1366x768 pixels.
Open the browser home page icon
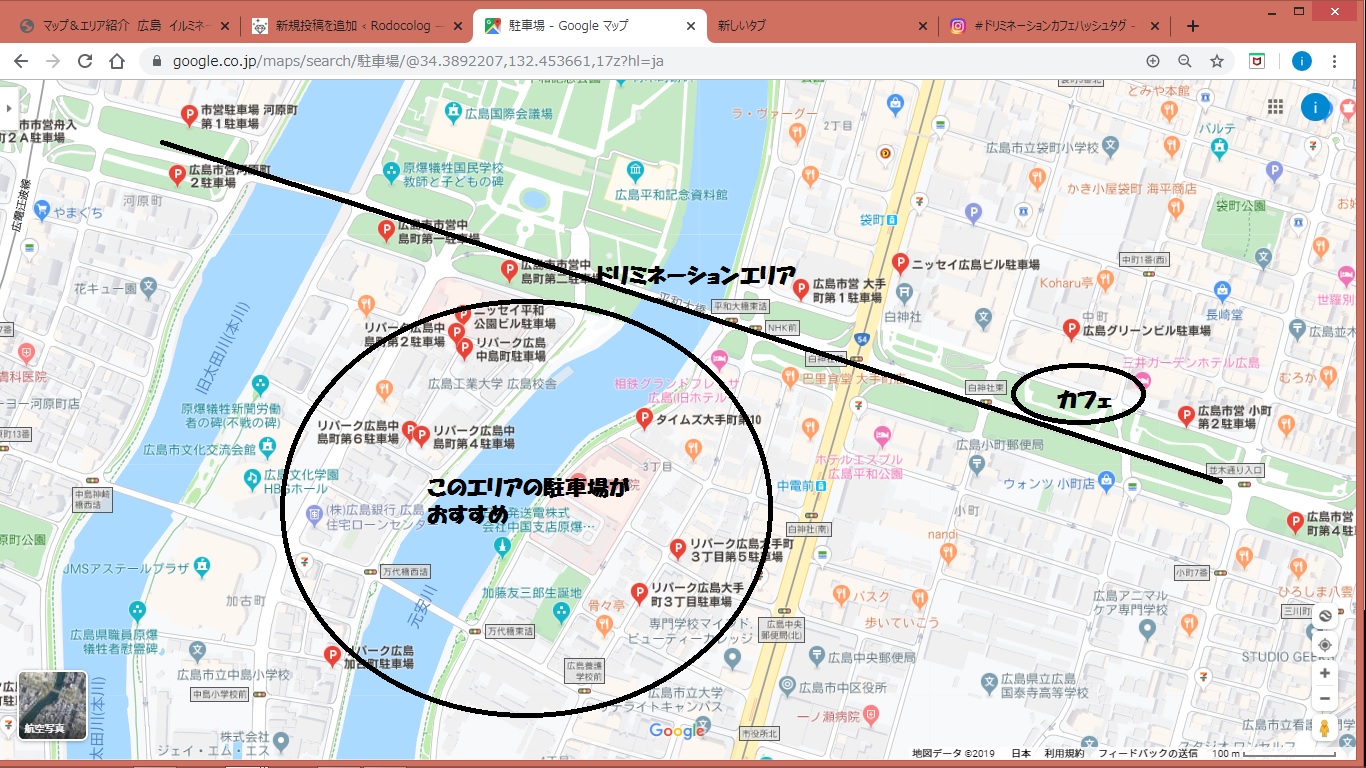(117, 61)
